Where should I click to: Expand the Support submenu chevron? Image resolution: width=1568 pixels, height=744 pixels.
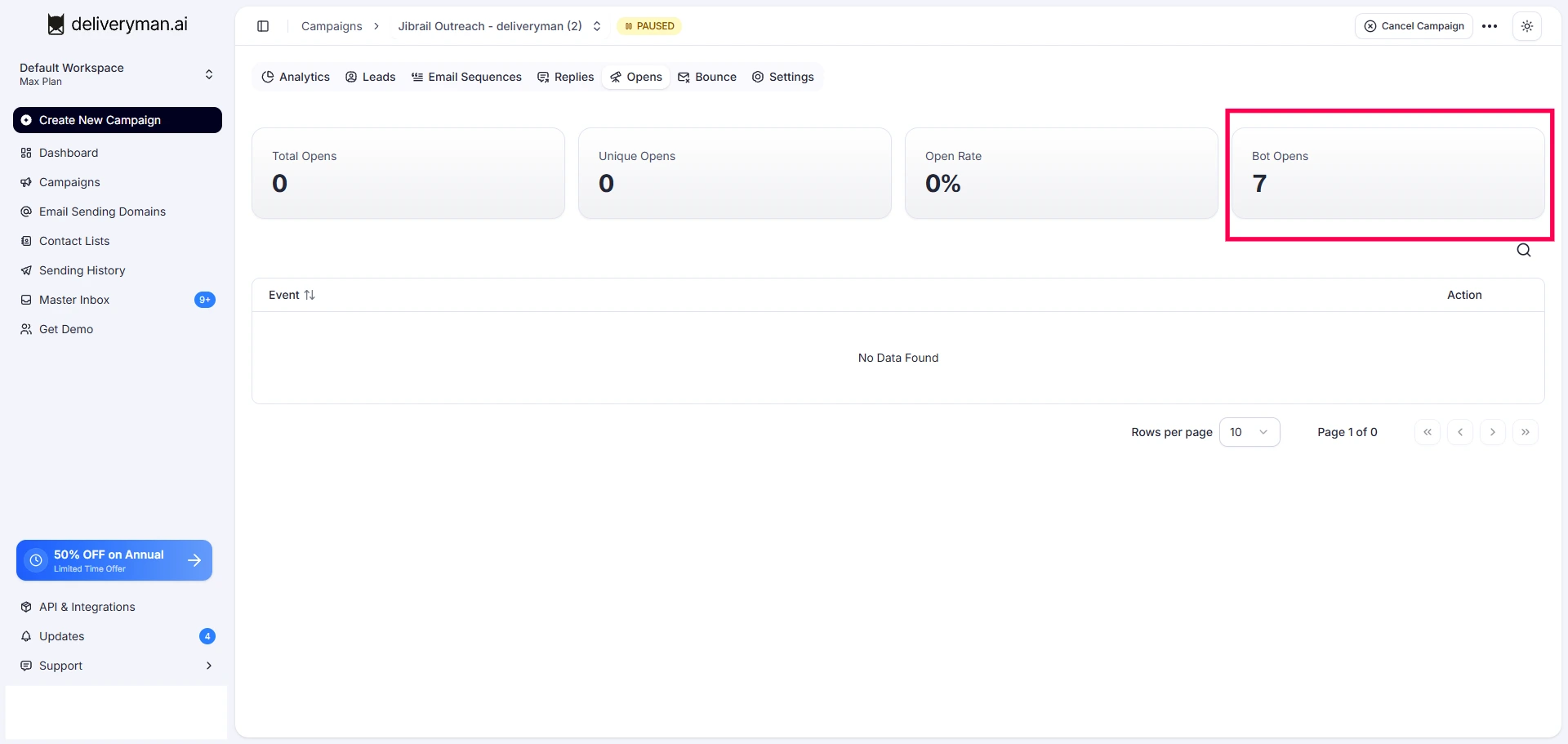point(209,666)
